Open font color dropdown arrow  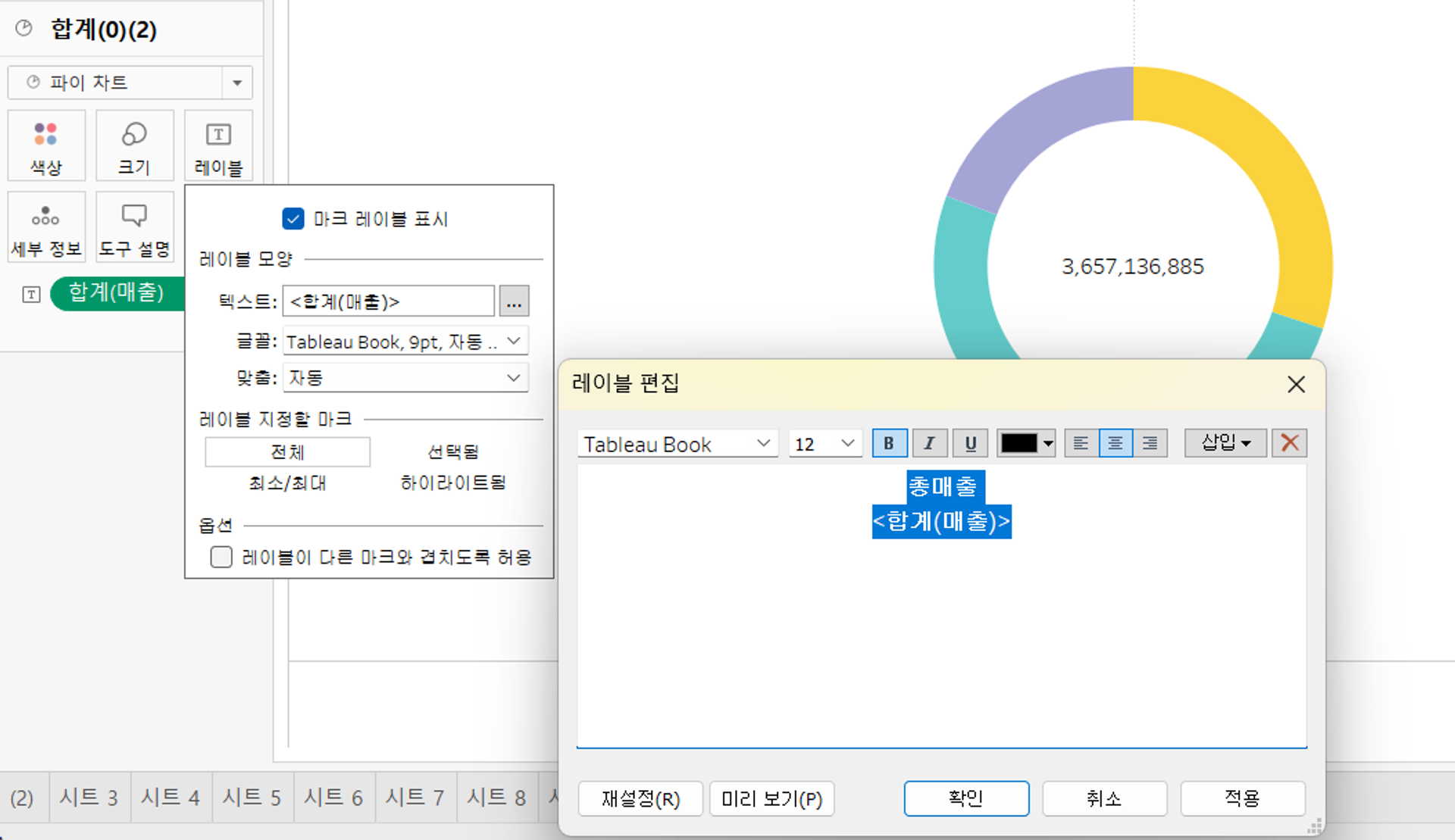[1048, 444]
